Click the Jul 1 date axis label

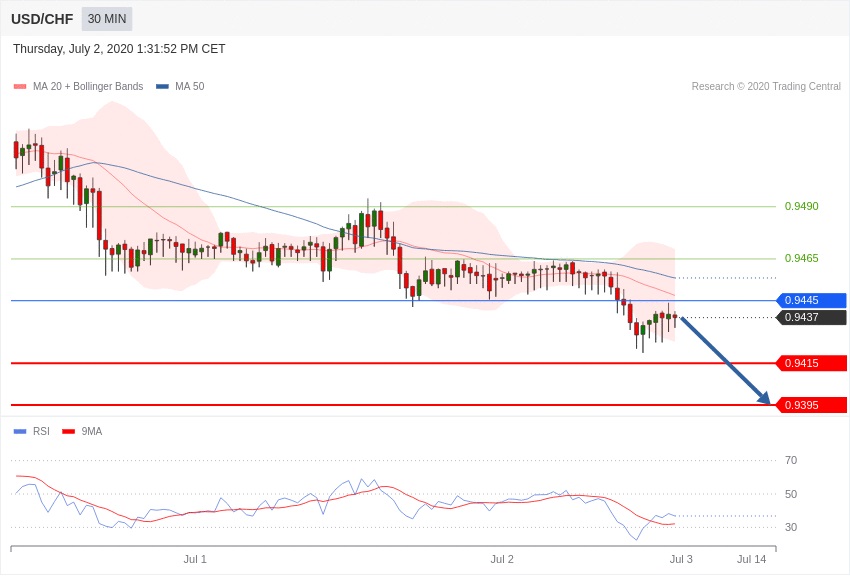click(x=195, y=559)
